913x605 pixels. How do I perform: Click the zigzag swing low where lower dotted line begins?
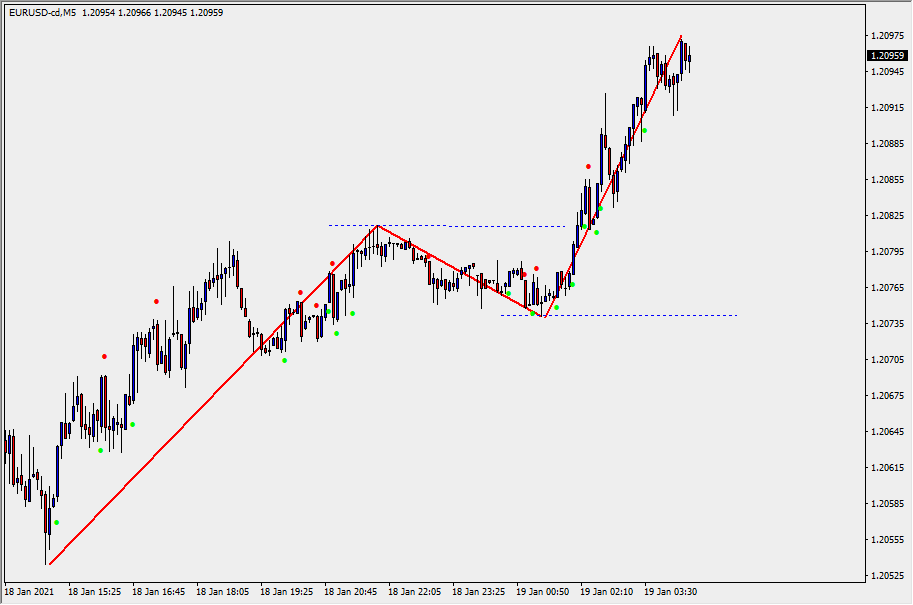click(x=542, y=316)
